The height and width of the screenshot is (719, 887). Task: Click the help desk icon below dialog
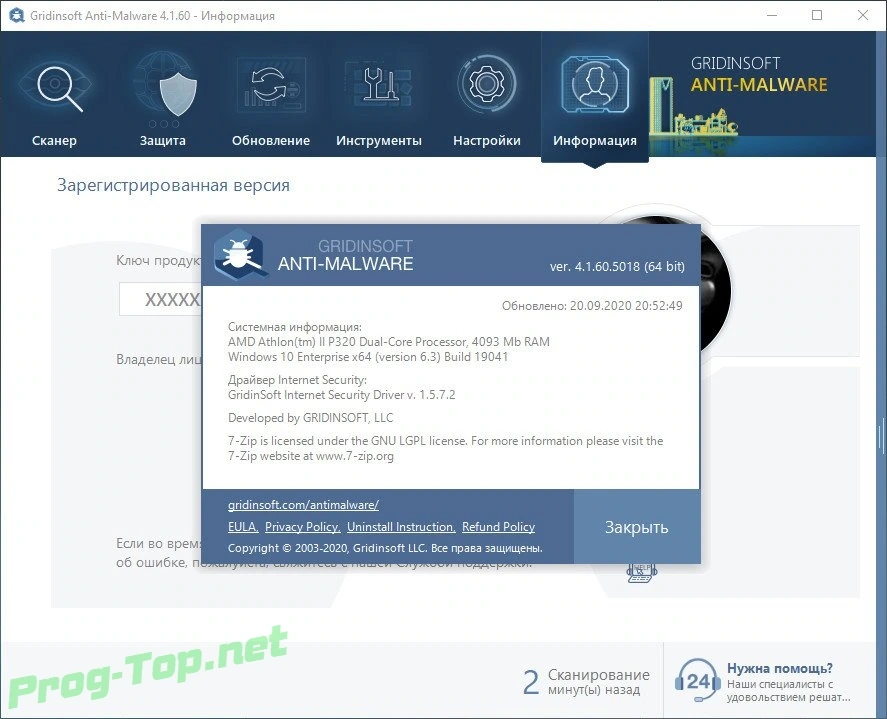pyautogui.click(x=641, y=572)
